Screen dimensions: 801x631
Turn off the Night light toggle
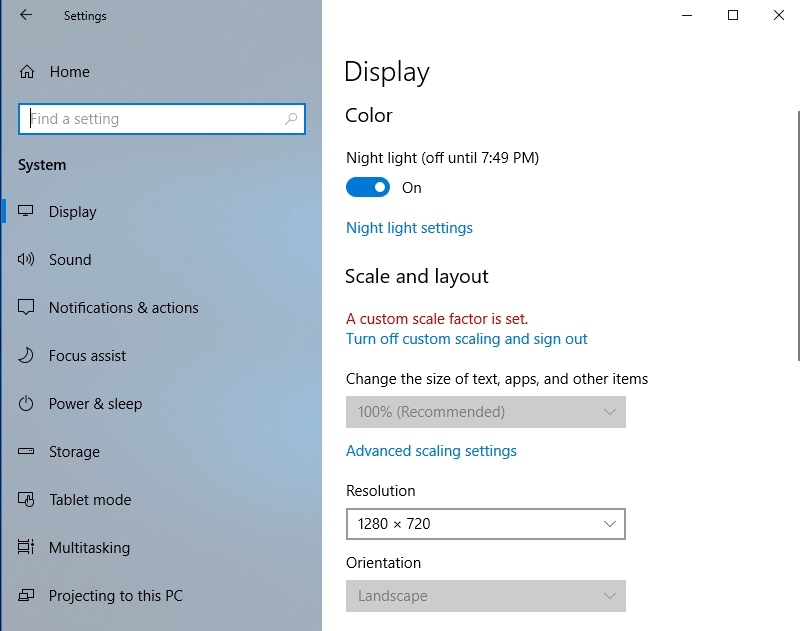(x=368, y=188)
